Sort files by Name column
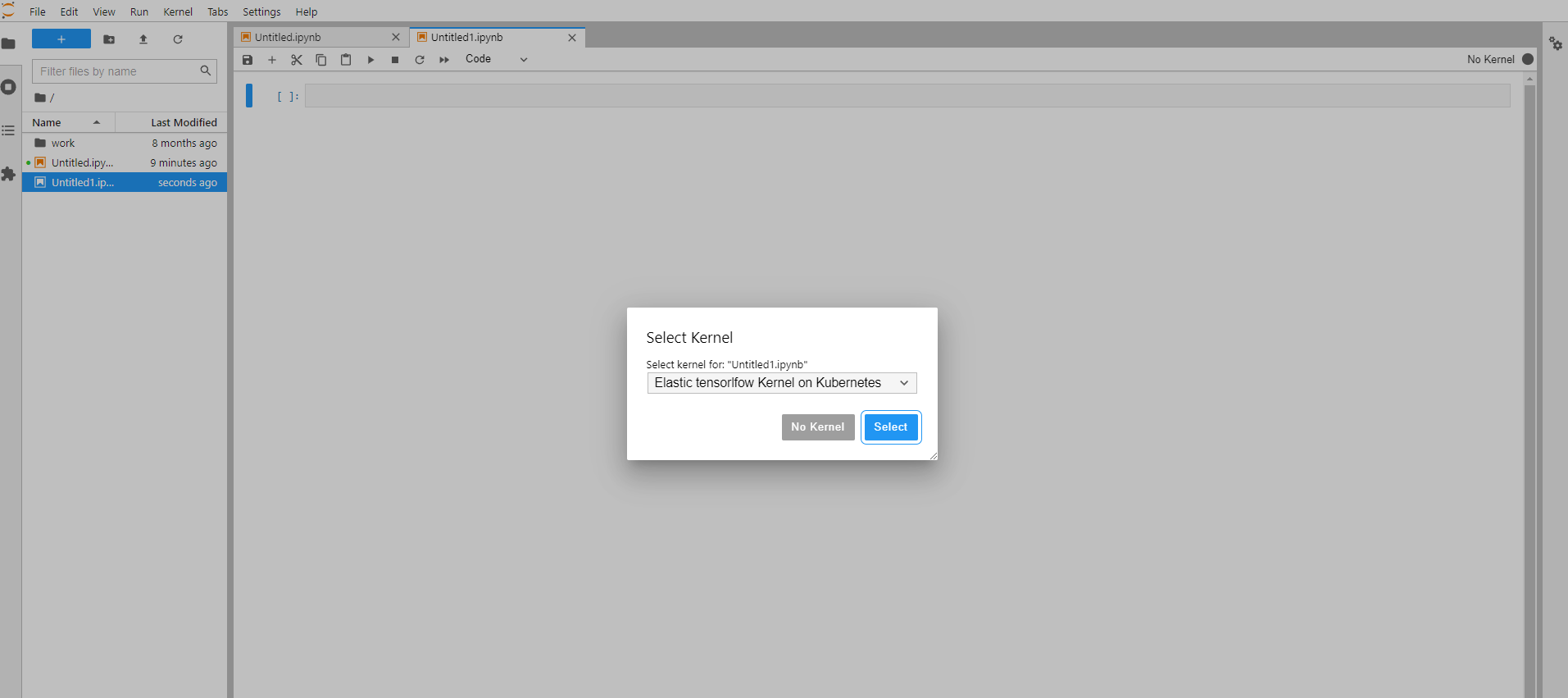Screen dimensions: 1568x698 tap(69, 122)
